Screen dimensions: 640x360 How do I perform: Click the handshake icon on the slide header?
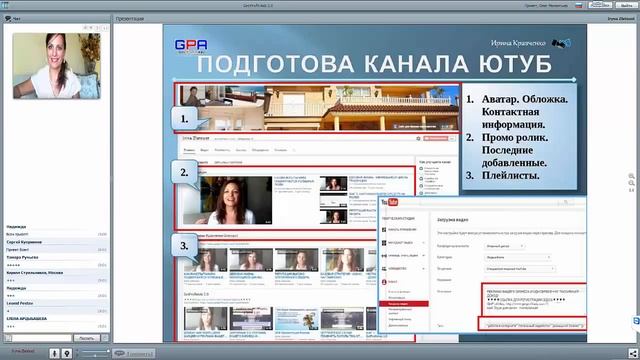562,43
